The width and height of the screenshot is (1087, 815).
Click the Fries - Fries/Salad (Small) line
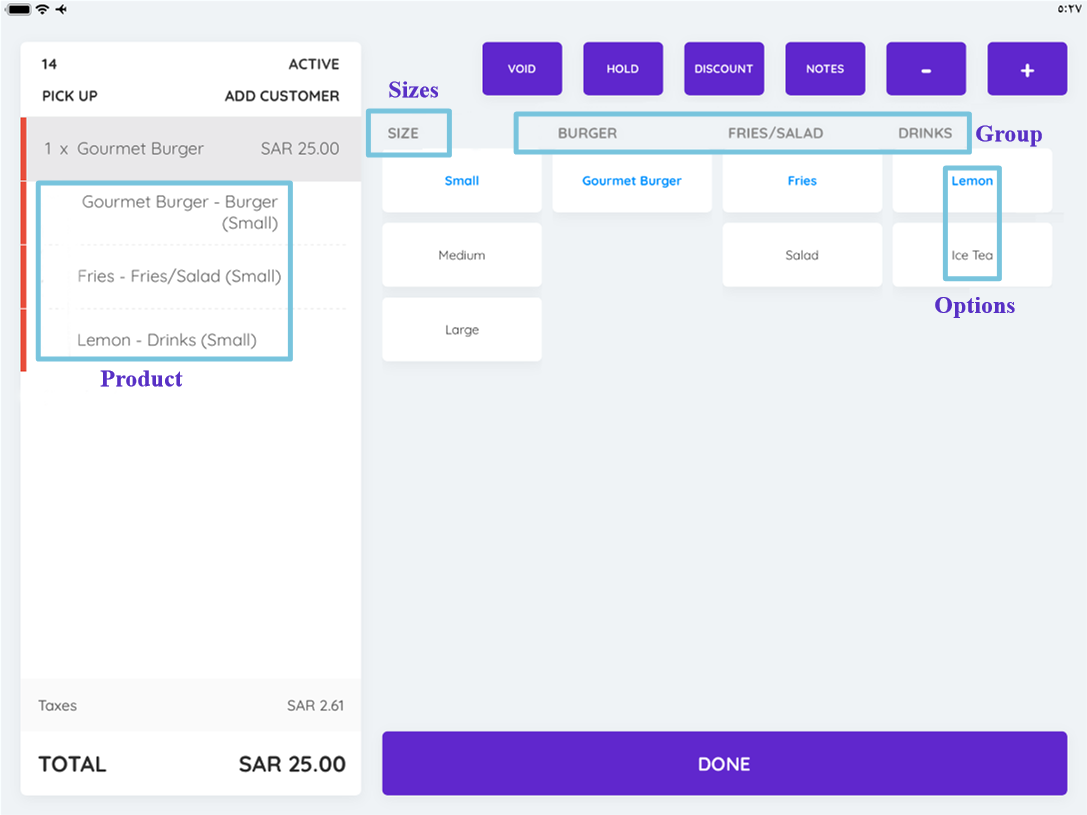pos(179,276)
